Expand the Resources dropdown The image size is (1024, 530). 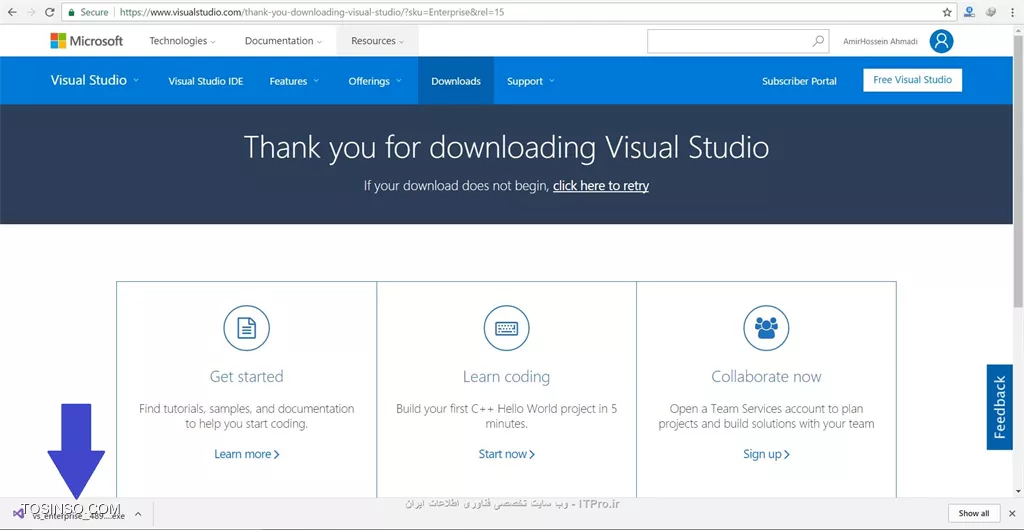coord(377,40)
